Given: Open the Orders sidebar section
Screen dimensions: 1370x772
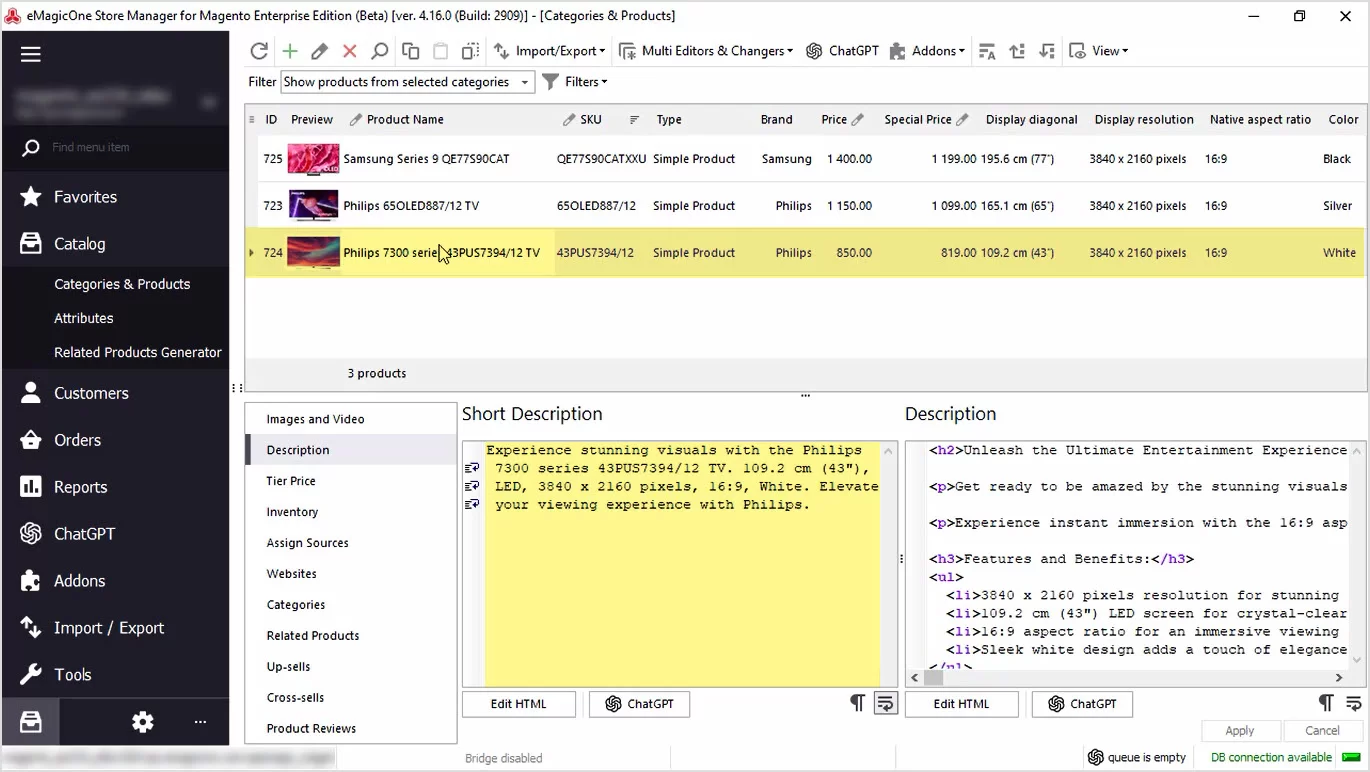Looking at the screenshot, I should (115, 440).
